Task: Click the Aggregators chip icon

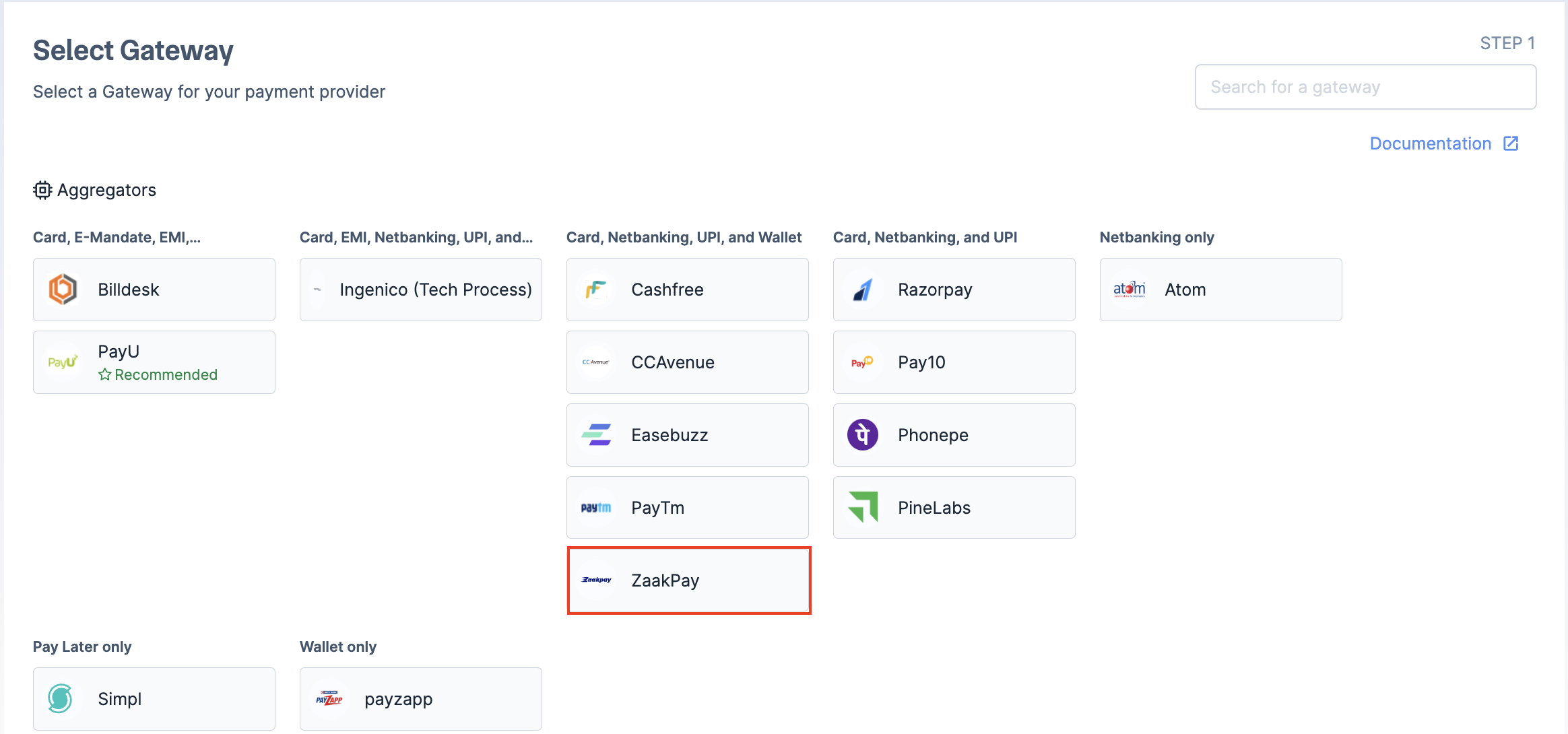Action: [x=42, y=191]
